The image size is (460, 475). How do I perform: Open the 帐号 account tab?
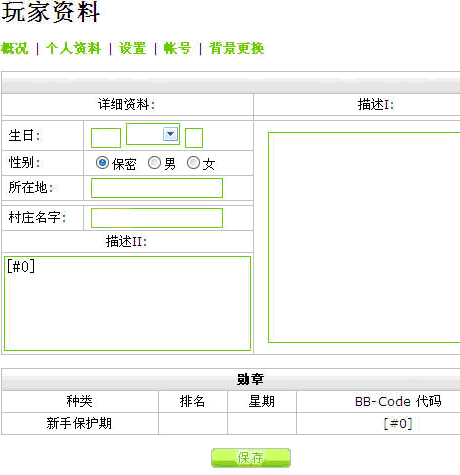(x=177, y=49)
